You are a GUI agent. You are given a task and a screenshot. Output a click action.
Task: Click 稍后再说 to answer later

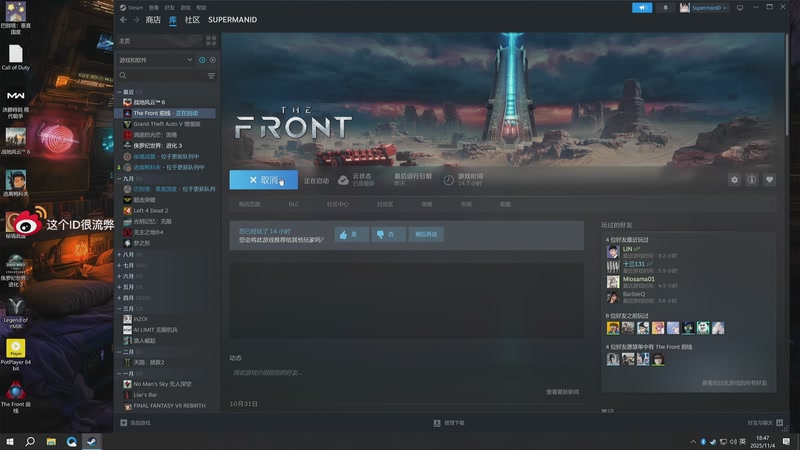tap(426, 234)
